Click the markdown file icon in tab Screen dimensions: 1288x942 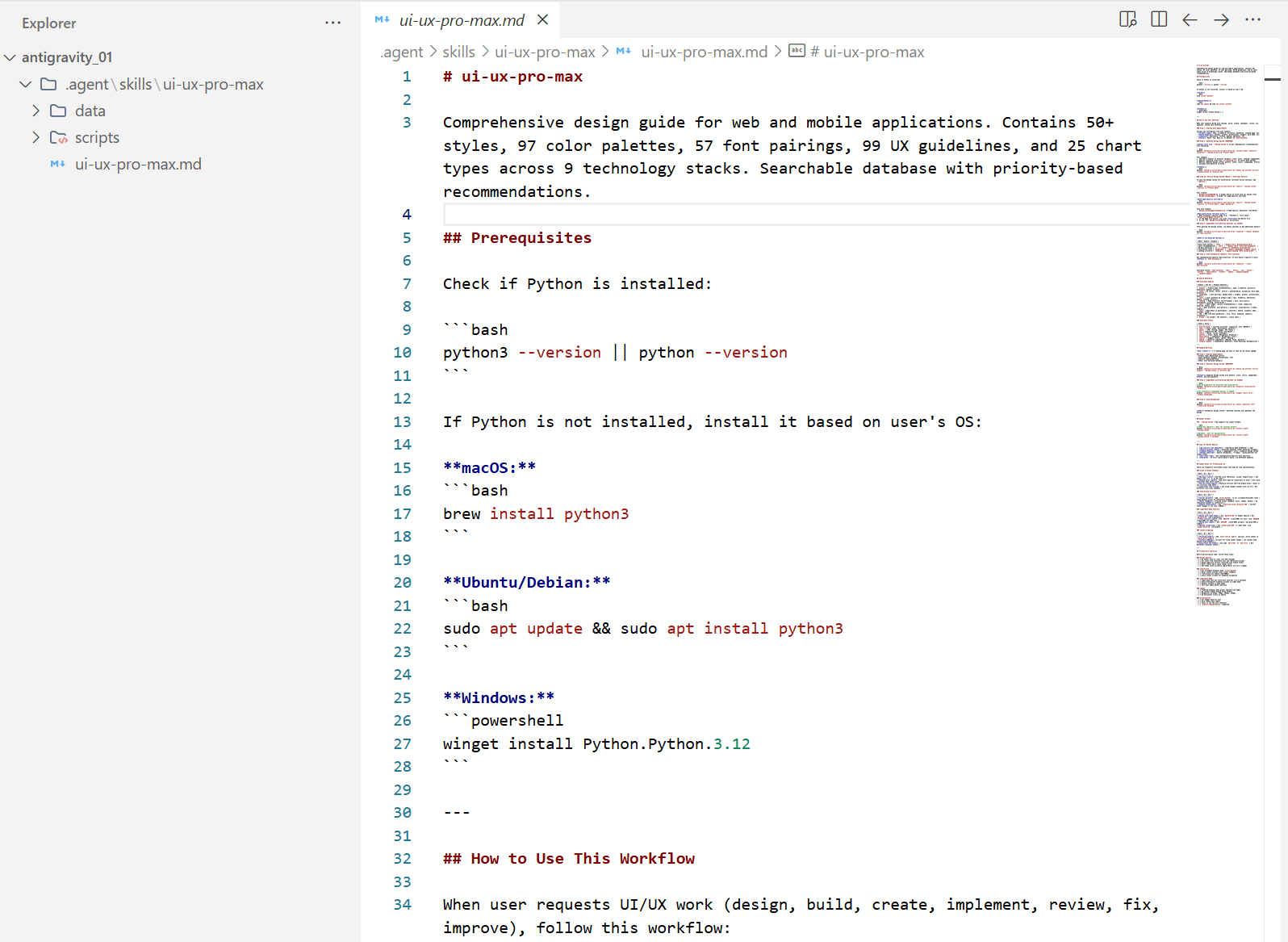tap(383, 19)
